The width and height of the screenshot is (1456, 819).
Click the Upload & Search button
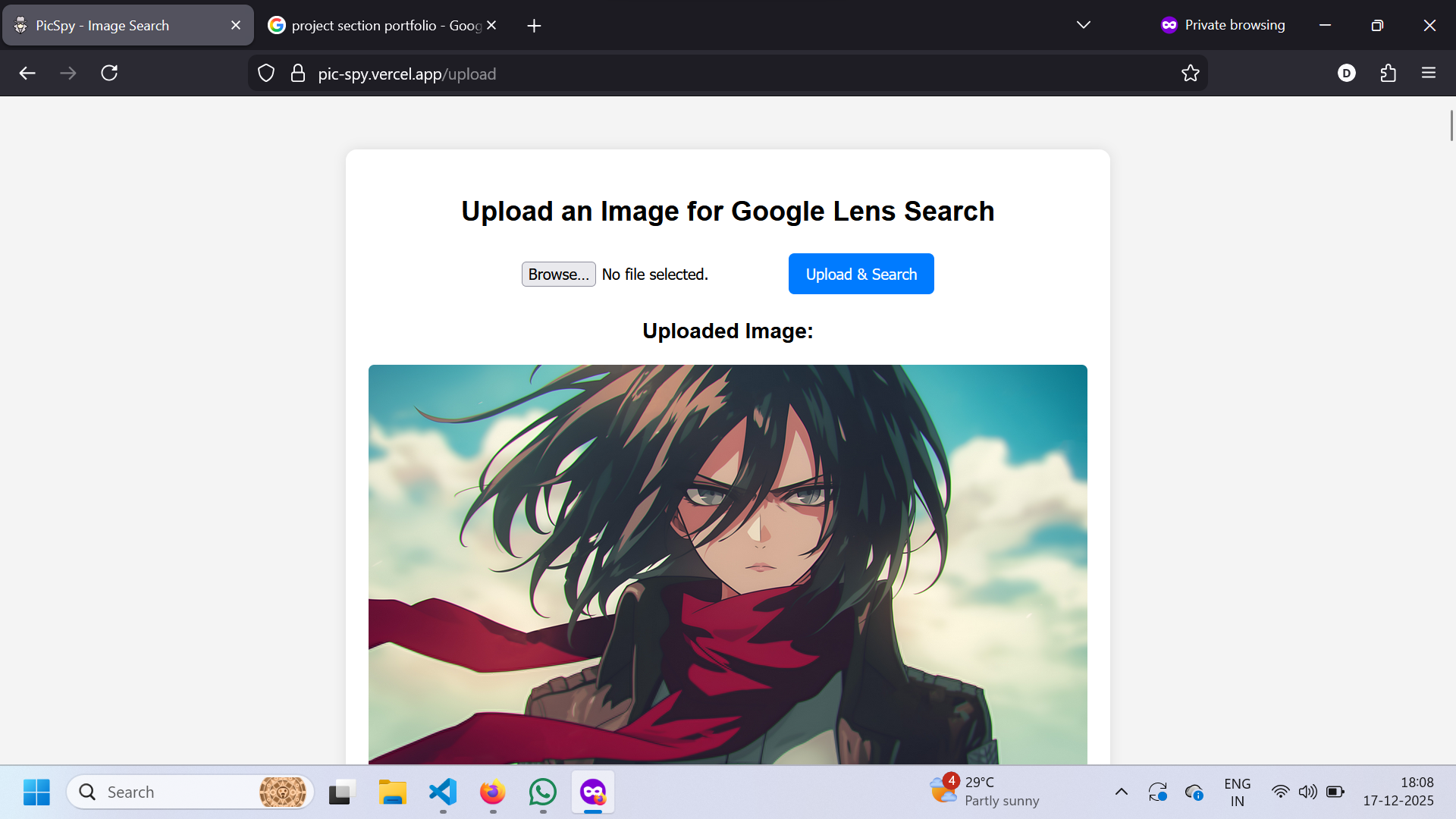point(861,274)
